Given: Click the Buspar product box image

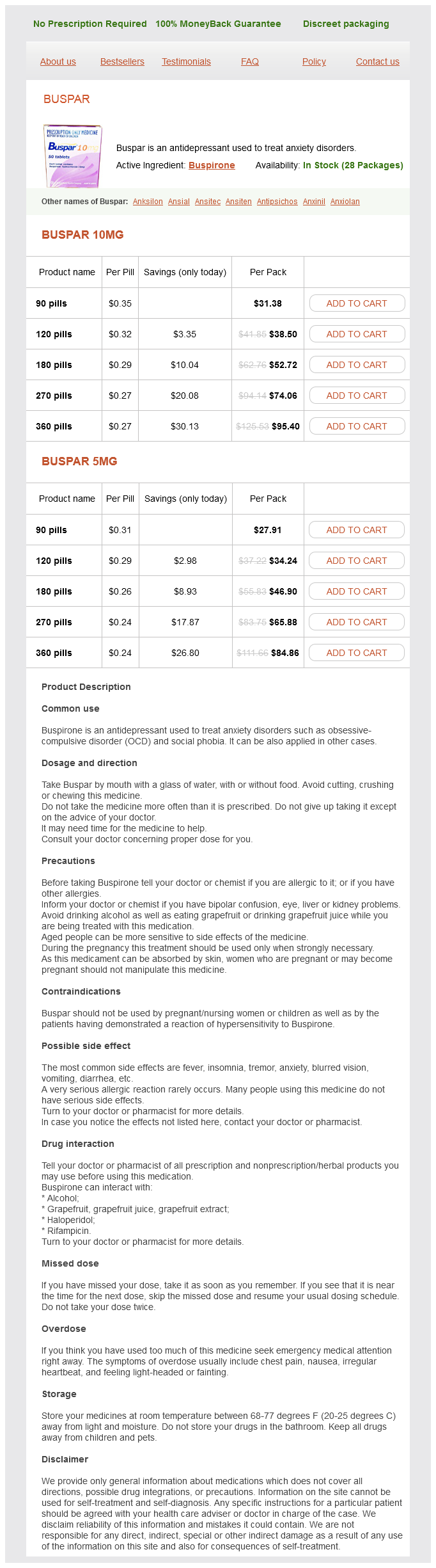Looking at the screenshot, I should point(72,156).
